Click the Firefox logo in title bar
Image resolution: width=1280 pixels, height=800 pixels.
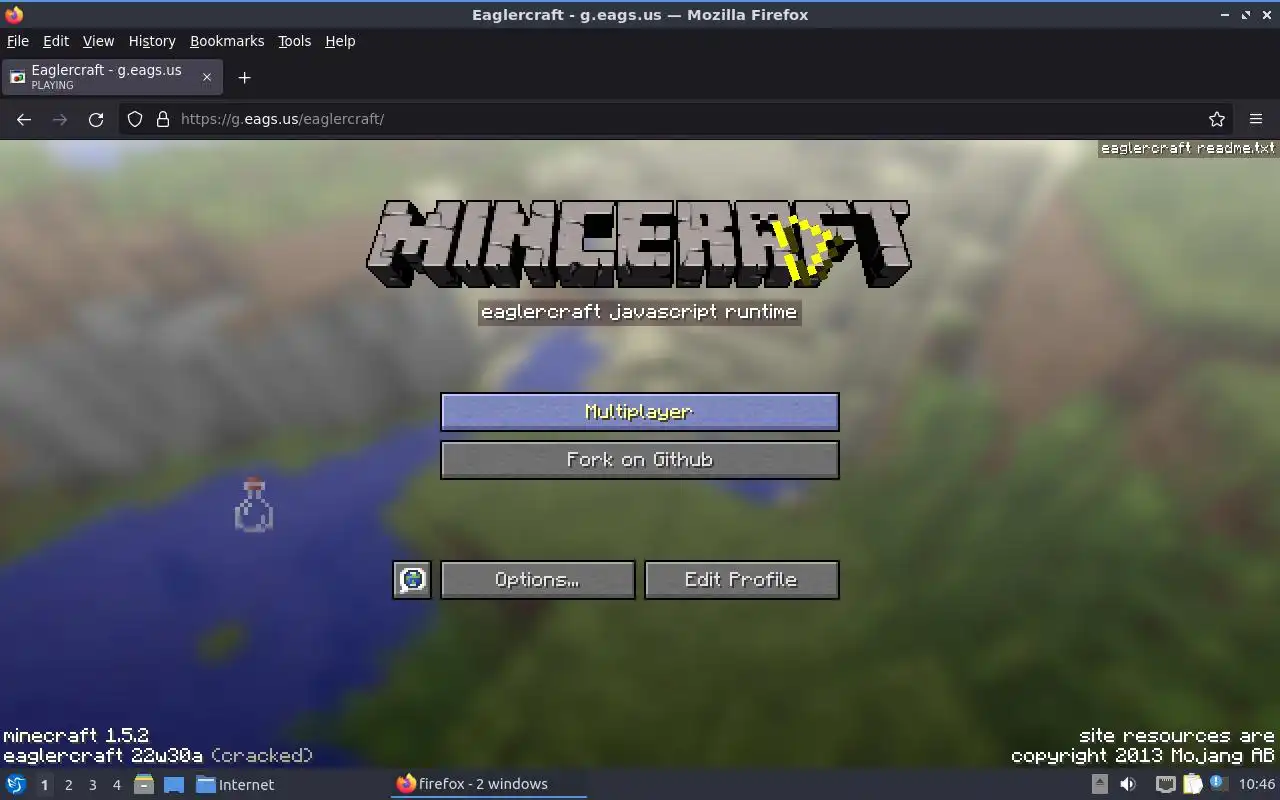(x=14, y=14)
